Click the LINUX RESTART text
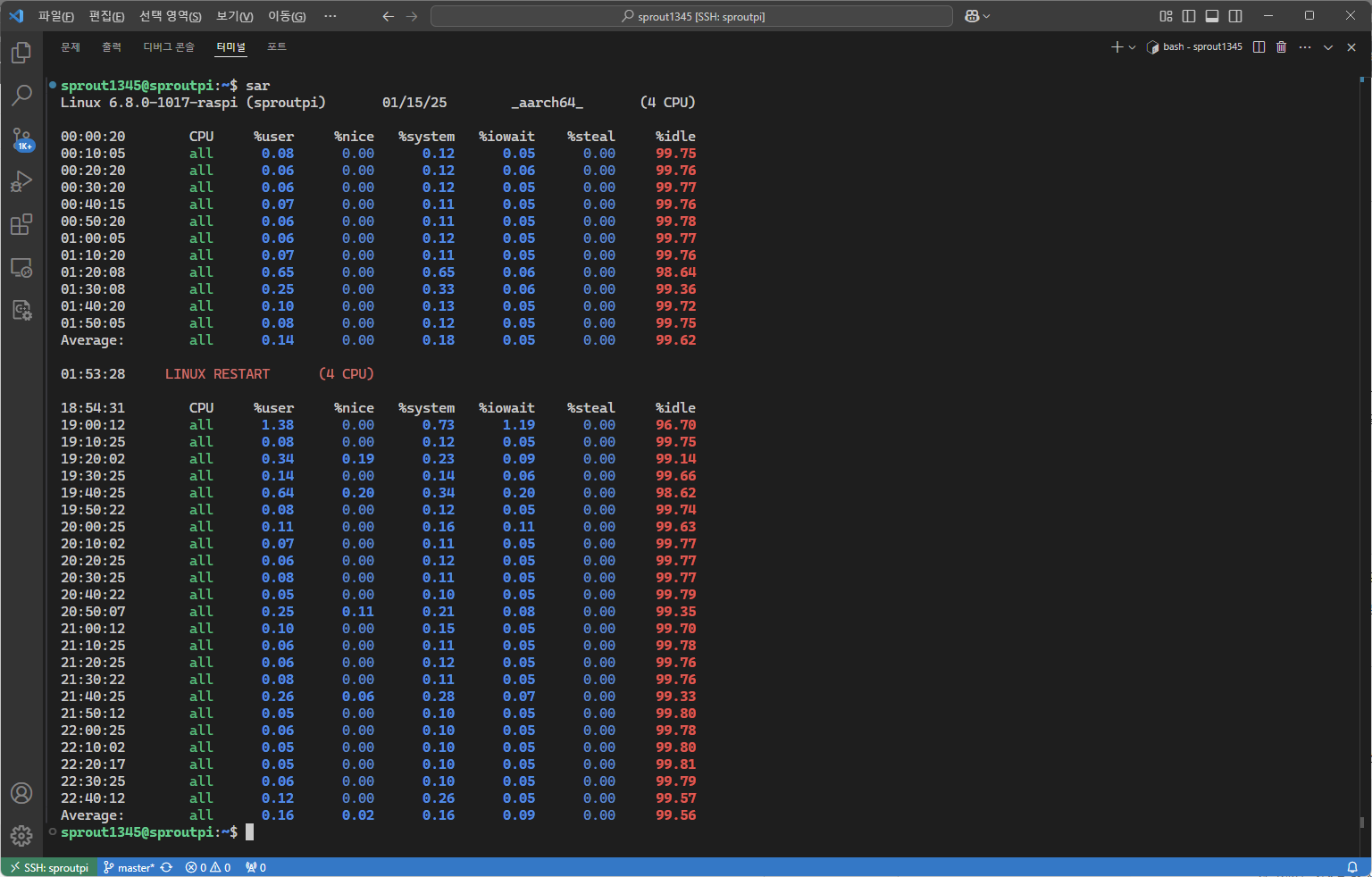This screenshot has height=877, width=1372. click(217, 374)
